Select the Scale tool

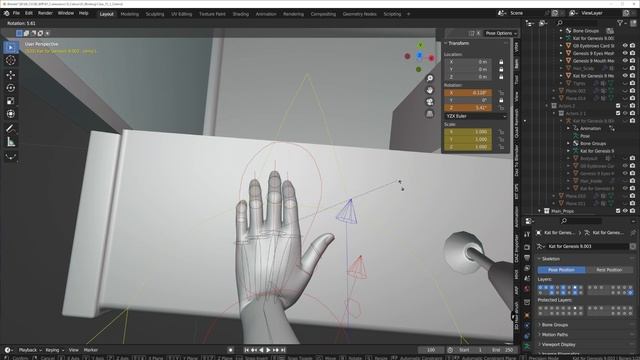point(11,101)
